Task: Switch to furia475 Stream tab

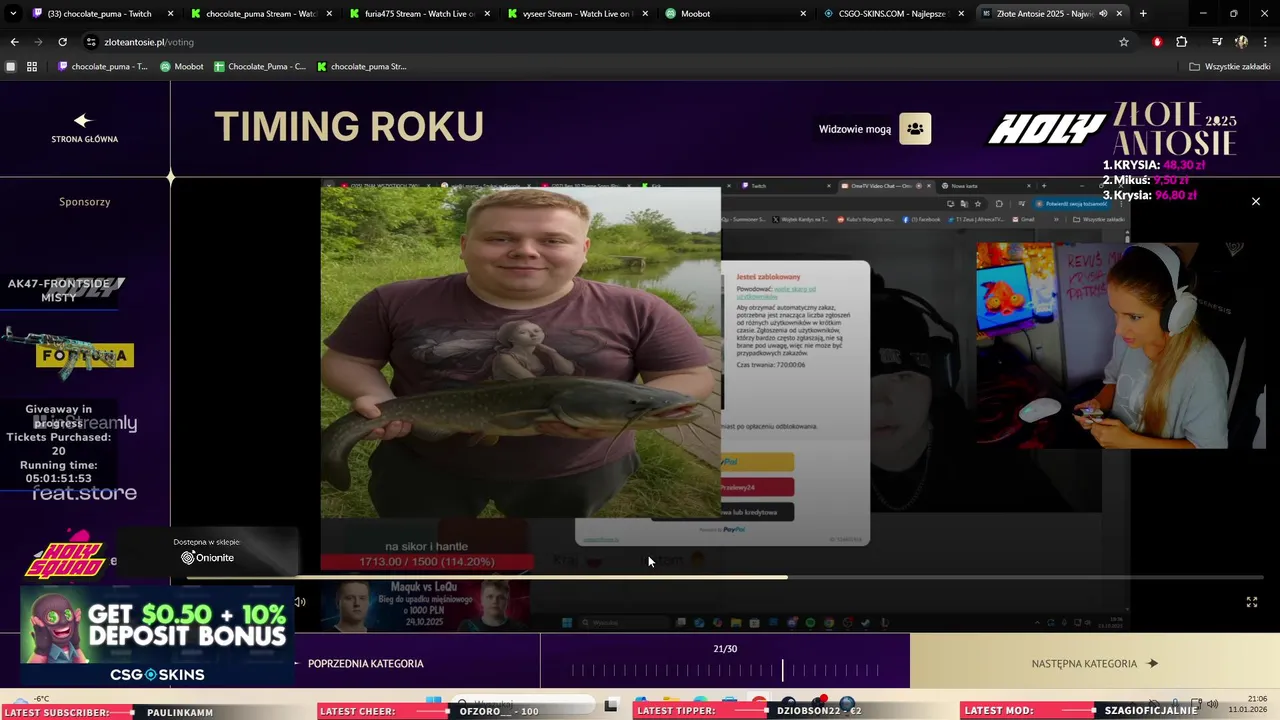Action: pyautogui.click(x=420, y=14)
